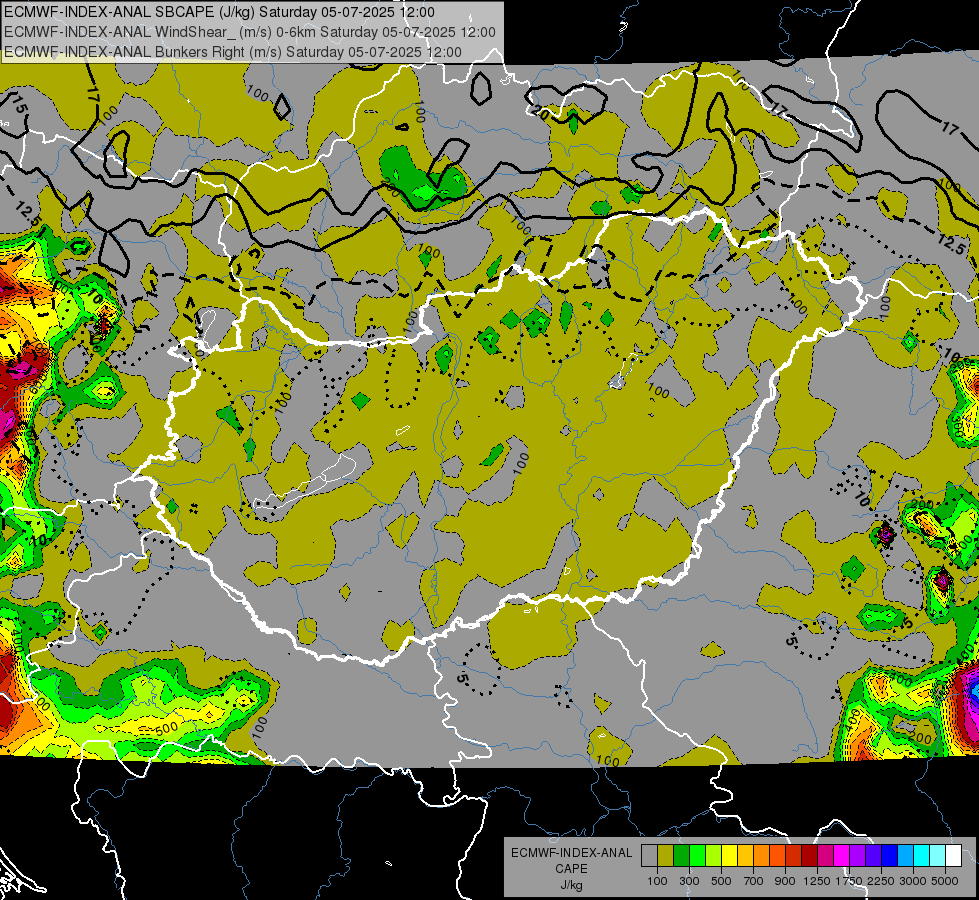Click legend tick label 900
The width and height of the screenshot is (979, 900).
785,881
